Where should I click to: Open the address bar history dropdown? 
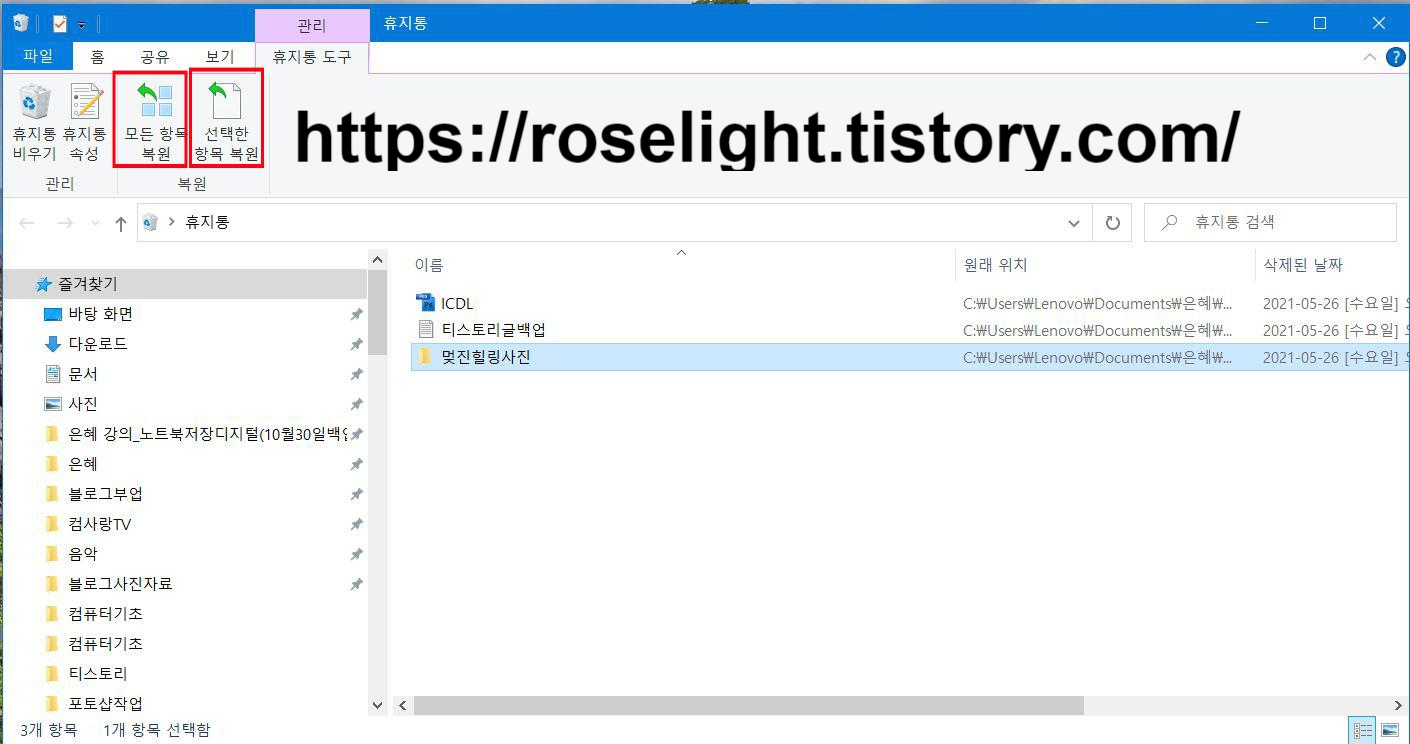coord(1073,222)
